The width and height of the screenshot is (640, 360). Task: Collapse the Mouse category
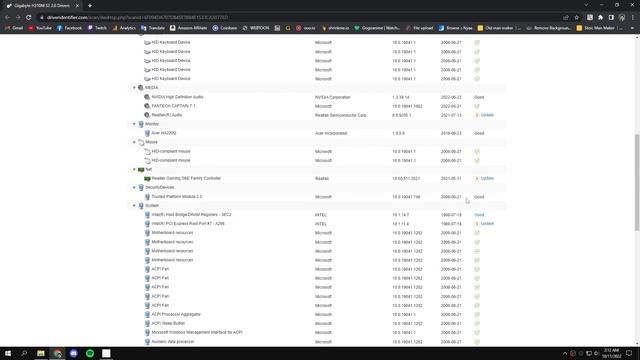click(x=134, y=142)
